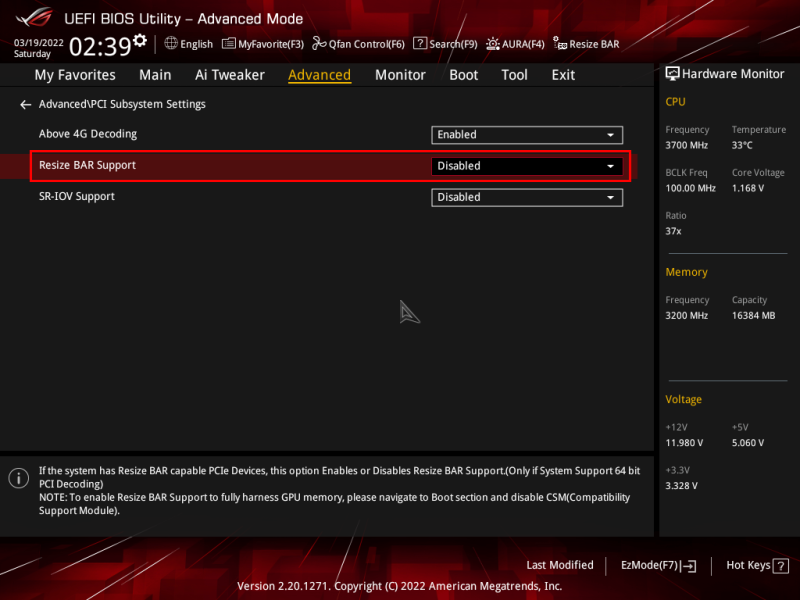Viewport: 800px width, 600px height.
Task: Go back using the Advanced breadcrumb arrow
Action: tap(24, 103)
